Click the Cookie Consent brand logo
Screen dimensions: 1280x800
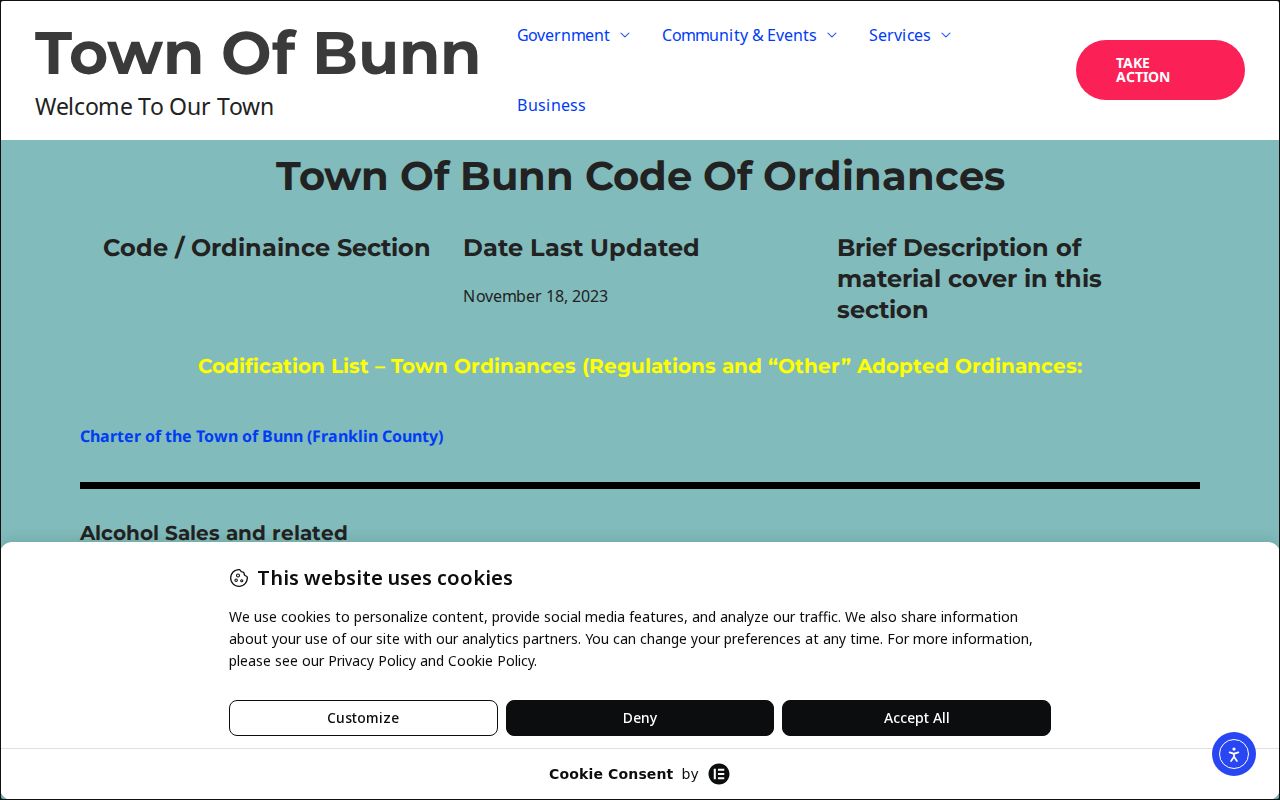coord(719,774)
